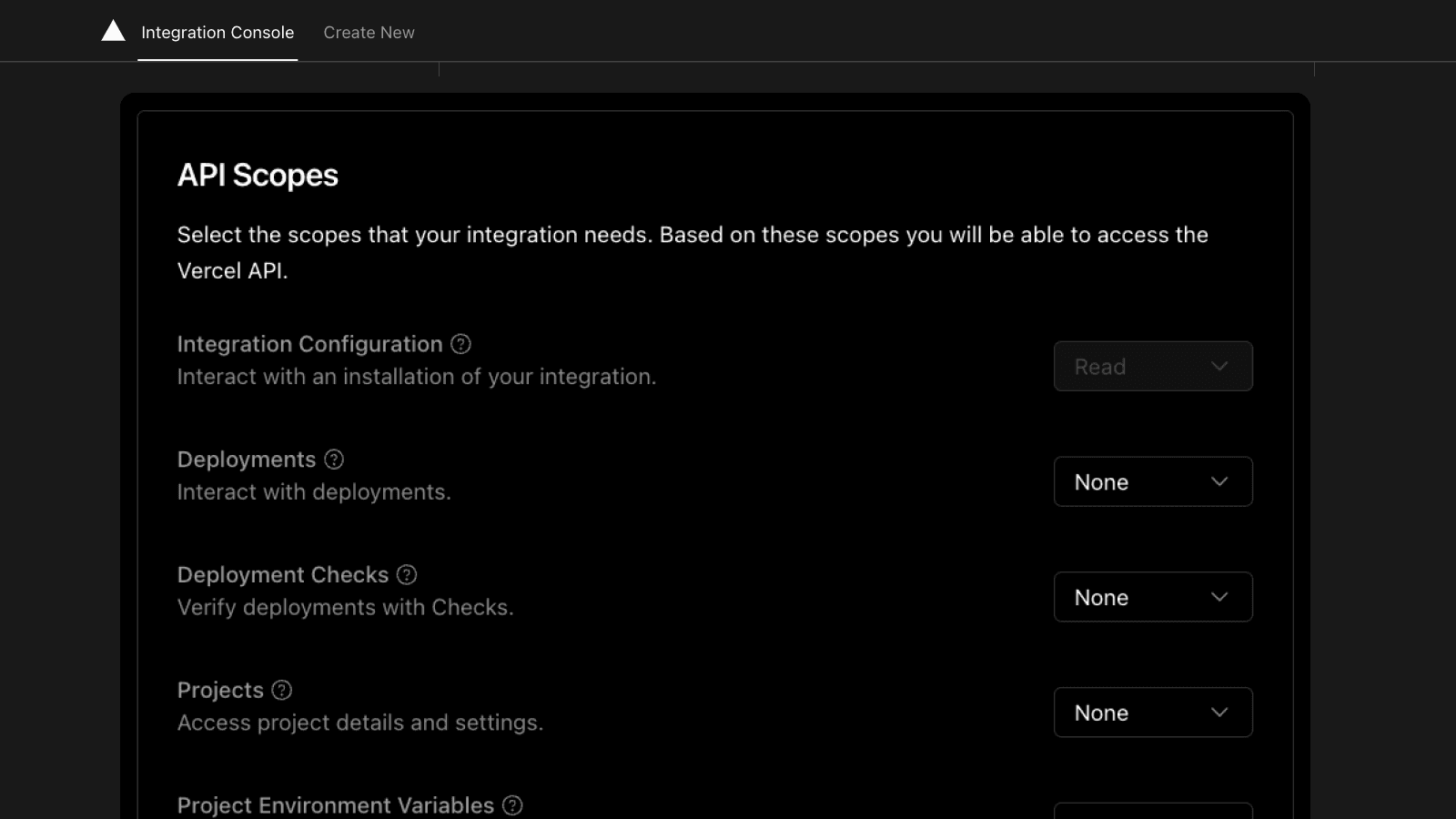Click the Project Environment Variables title

335,805
